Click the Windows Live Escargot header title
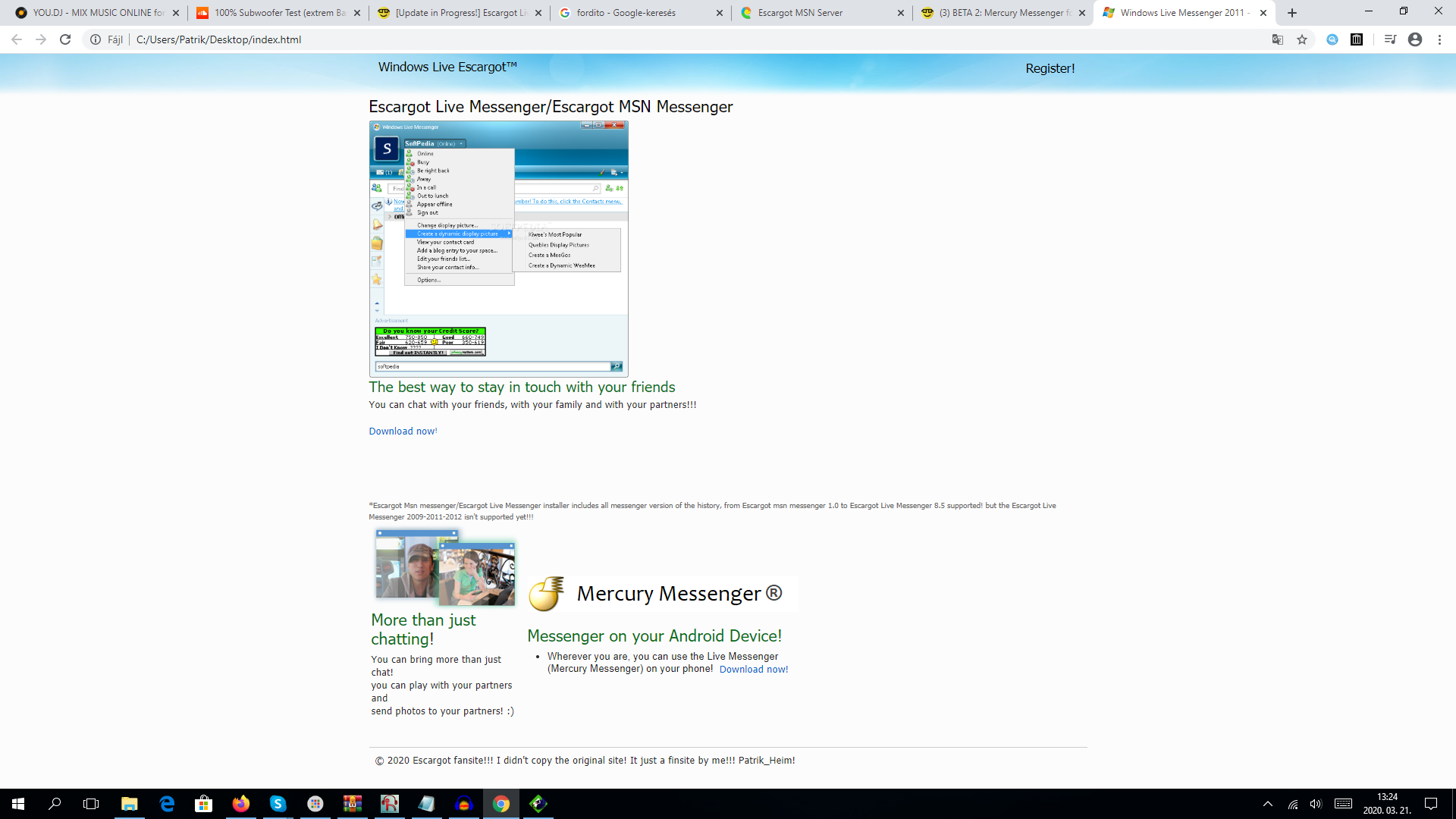1456x819 pixels. pos(447,67)
